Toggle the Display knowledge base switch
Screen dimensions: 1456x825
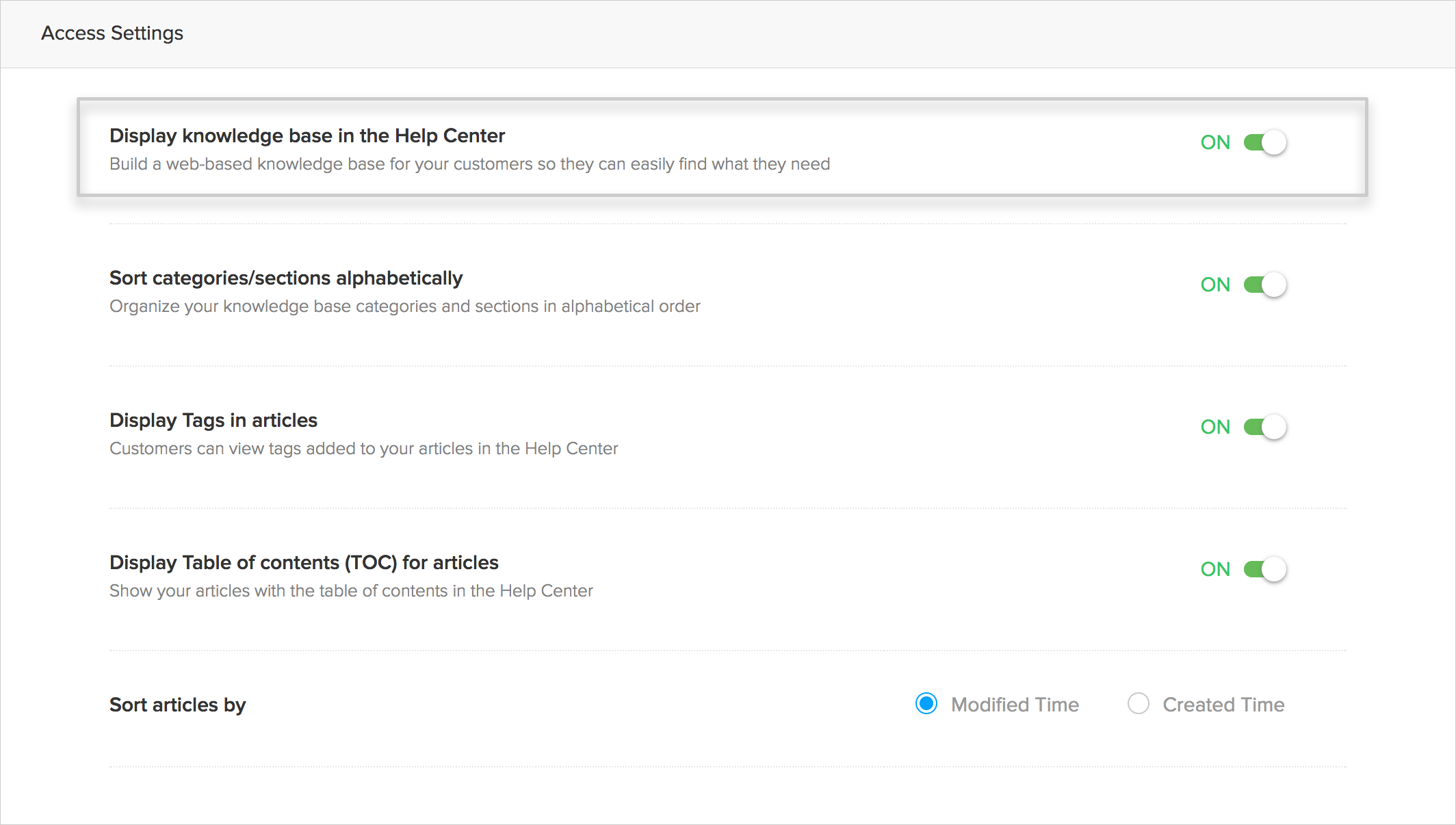[1265, 142]
